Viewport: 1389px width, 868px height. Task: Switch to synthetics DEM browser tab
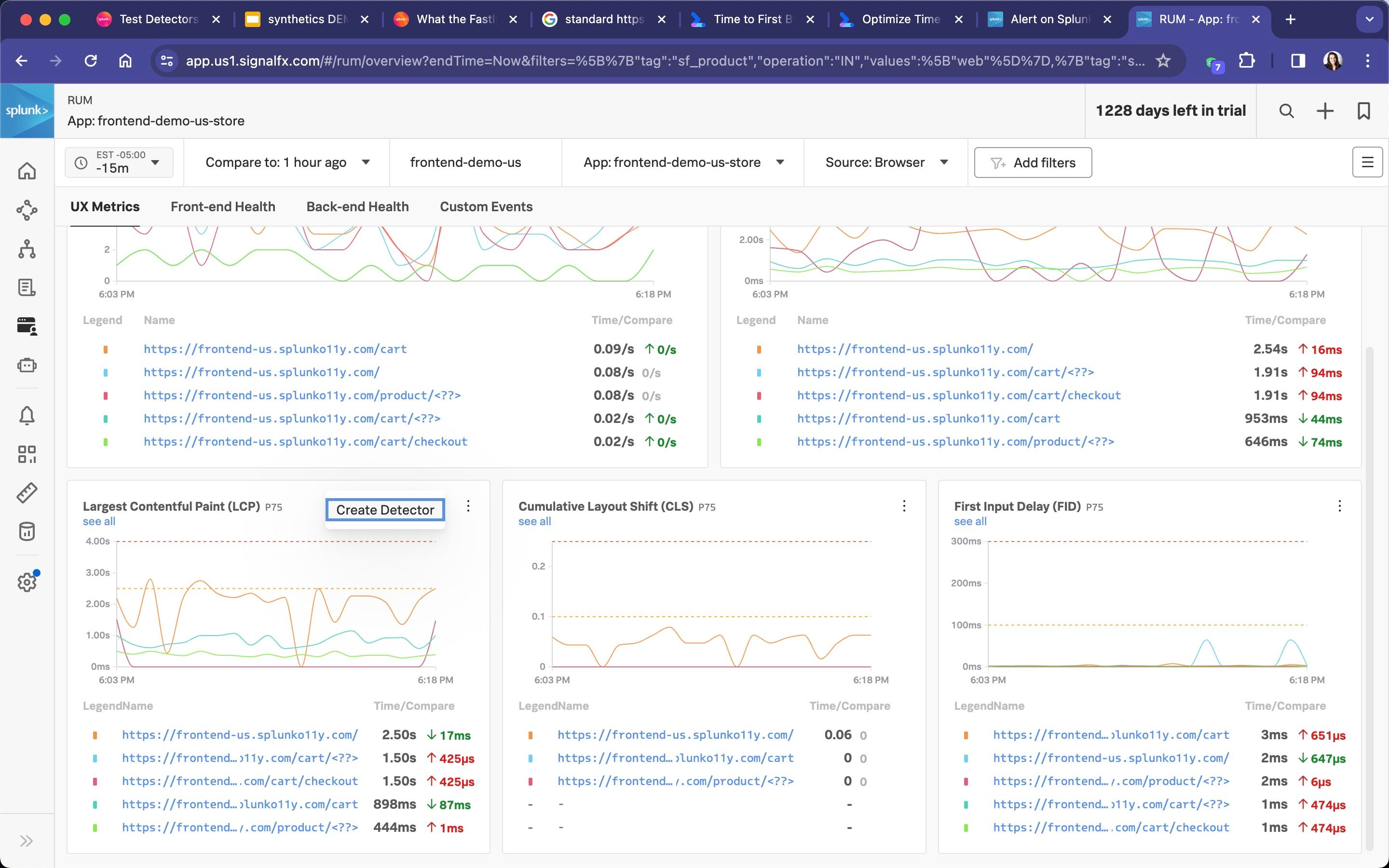[307, 19]
